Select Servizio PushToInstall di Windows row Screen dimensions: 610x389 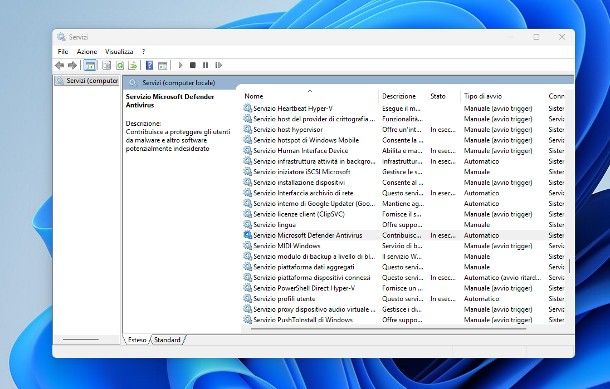pyautogui.click(x=403, y=319)
